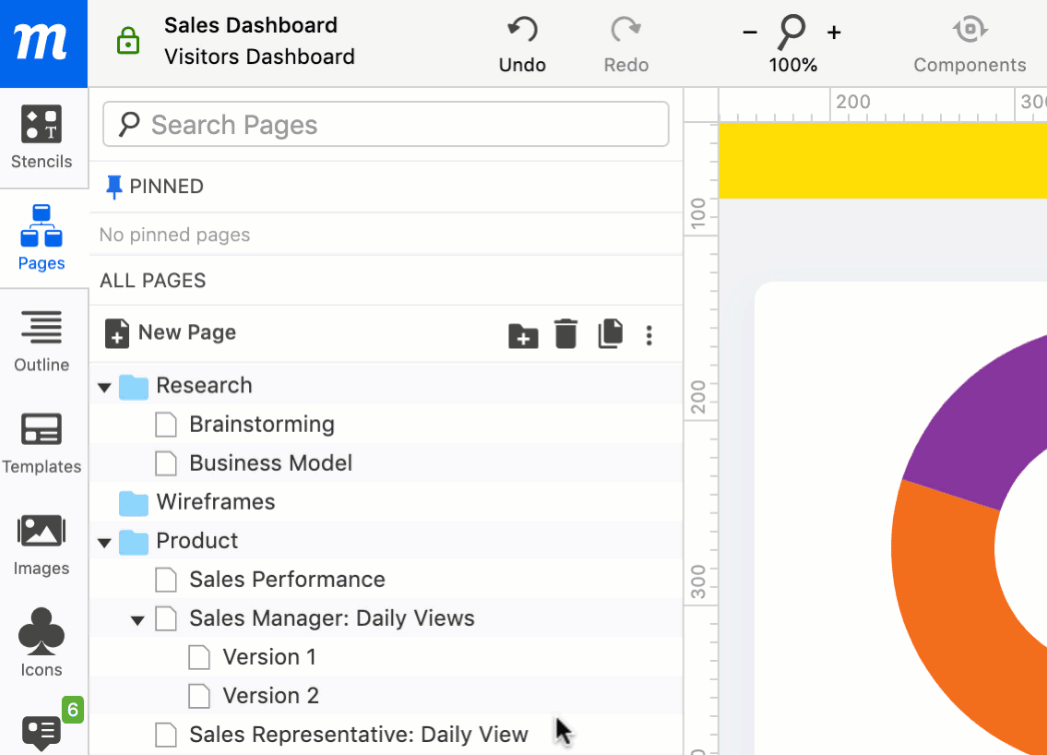The height and width of the screenshot is (755, 1047).
Task: Click the Undo arrow
Action: tap(522, 31)
